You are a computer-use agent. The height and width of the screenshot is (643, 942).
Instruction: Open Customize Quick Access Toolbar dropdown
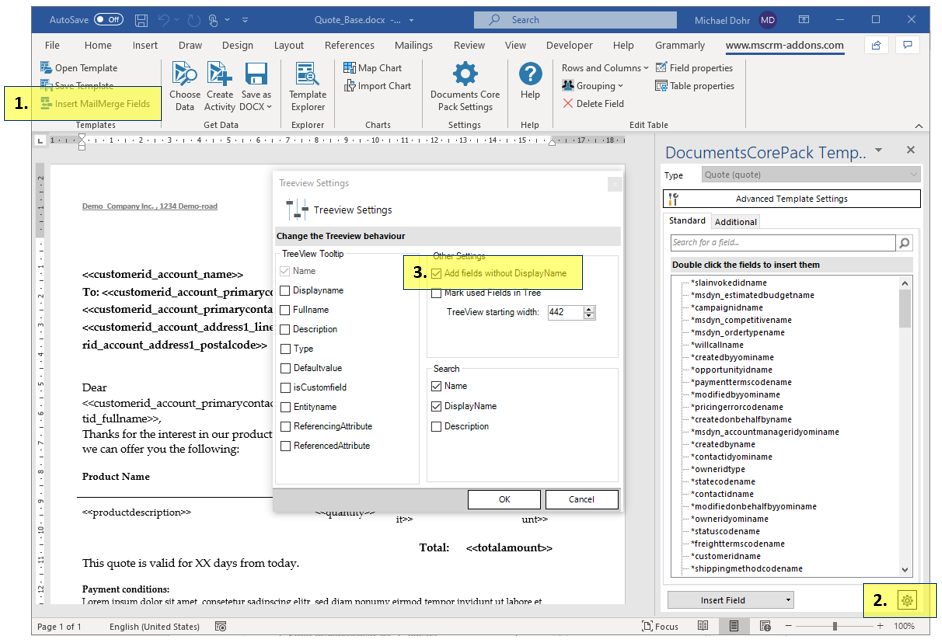click(x=245, y=20)
